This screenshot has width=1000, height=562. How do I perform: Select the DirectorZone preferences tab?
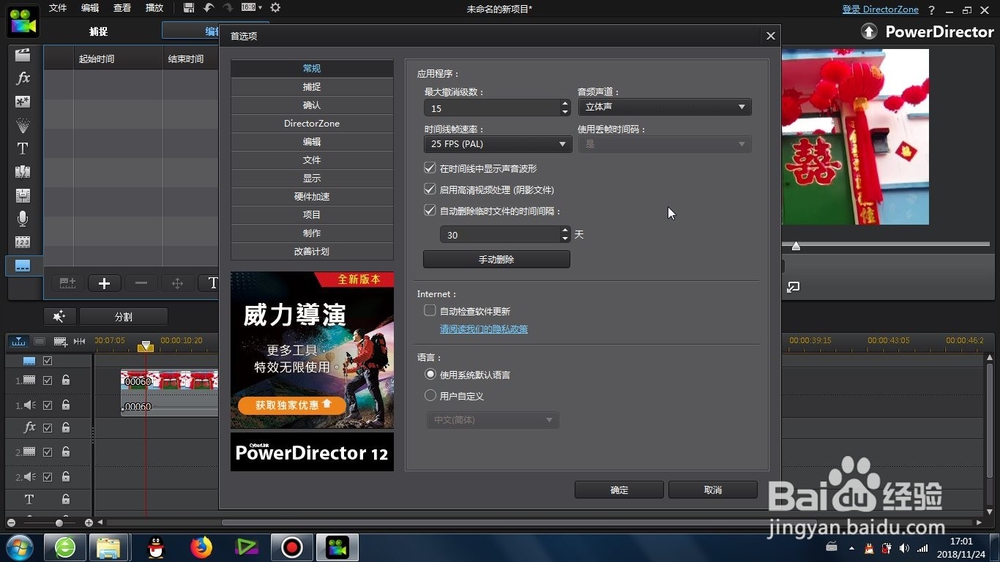[312, 123]
